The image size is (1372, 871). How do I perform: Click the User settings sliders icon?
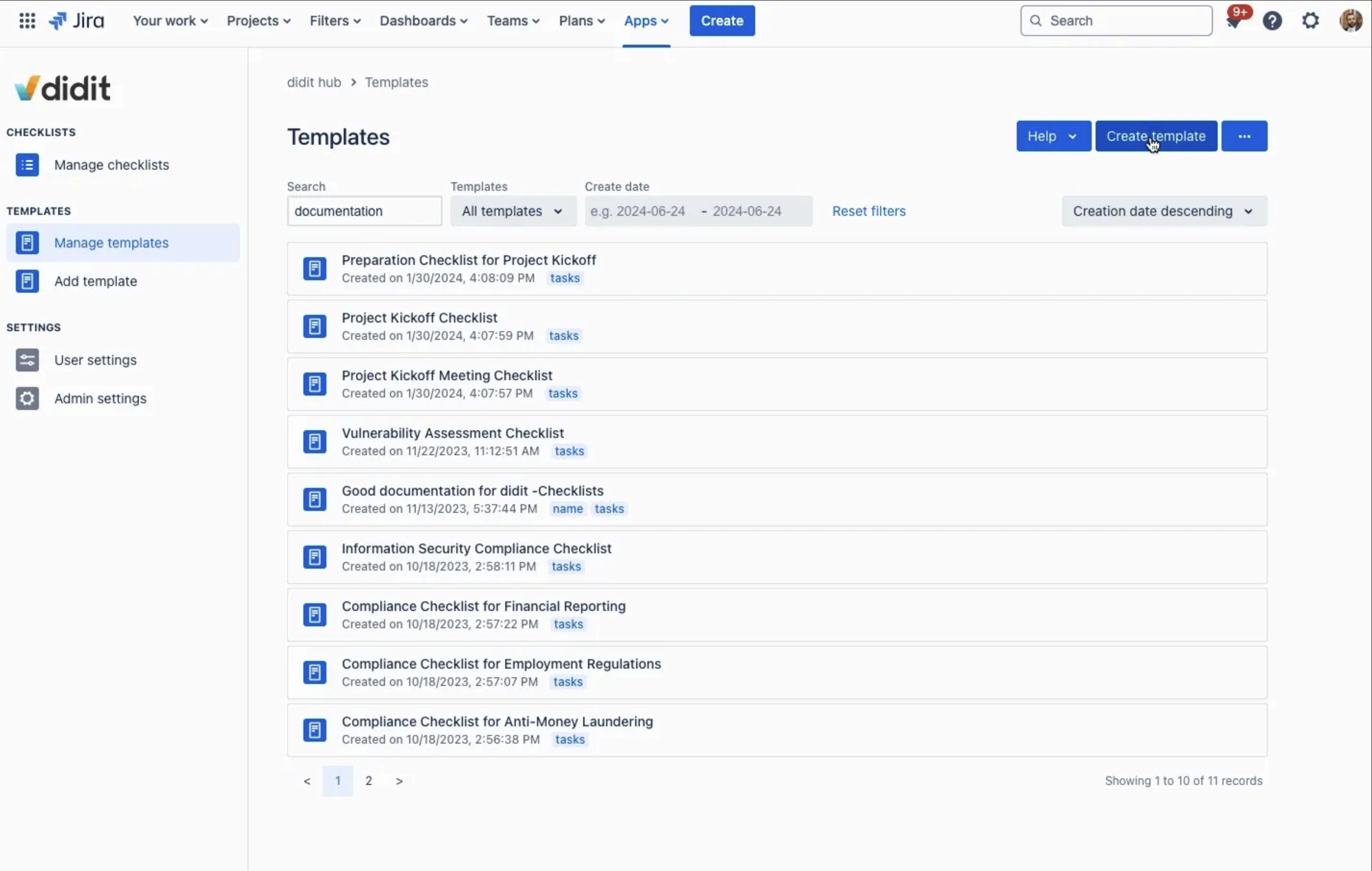click(27, 360)
